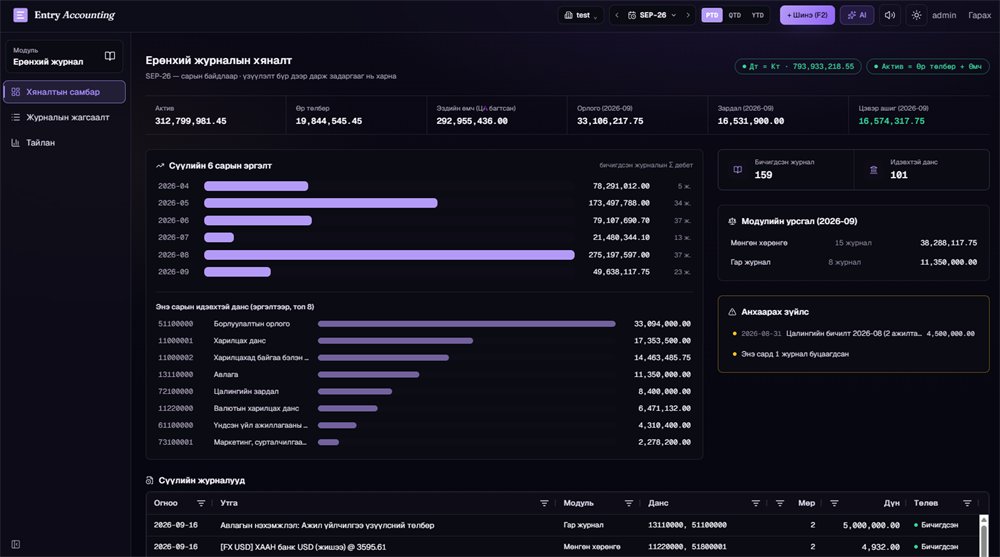The width and height of the screenshot is (1000, 557).
Task: Click the Entry Accounting logo icon
Action: click(20, 15)
